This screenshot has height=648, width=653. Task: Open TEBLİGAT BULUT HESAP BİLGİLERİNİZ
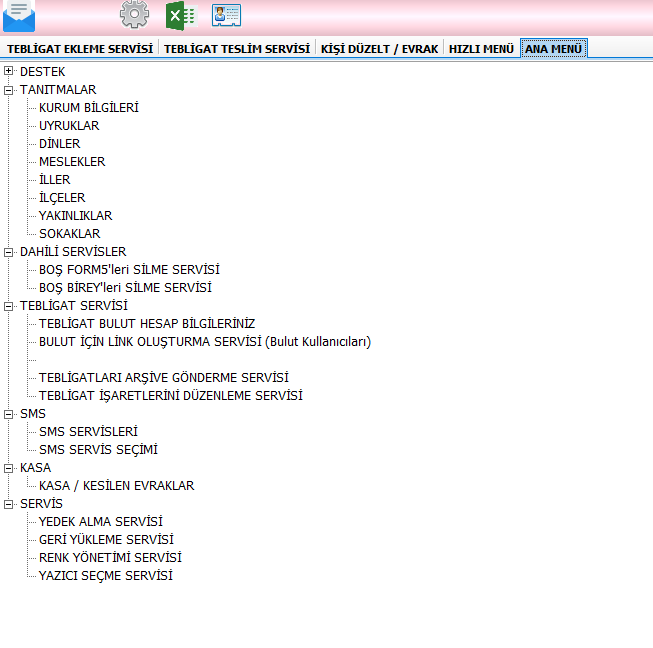pyautogui.click(x=147, y=324)
